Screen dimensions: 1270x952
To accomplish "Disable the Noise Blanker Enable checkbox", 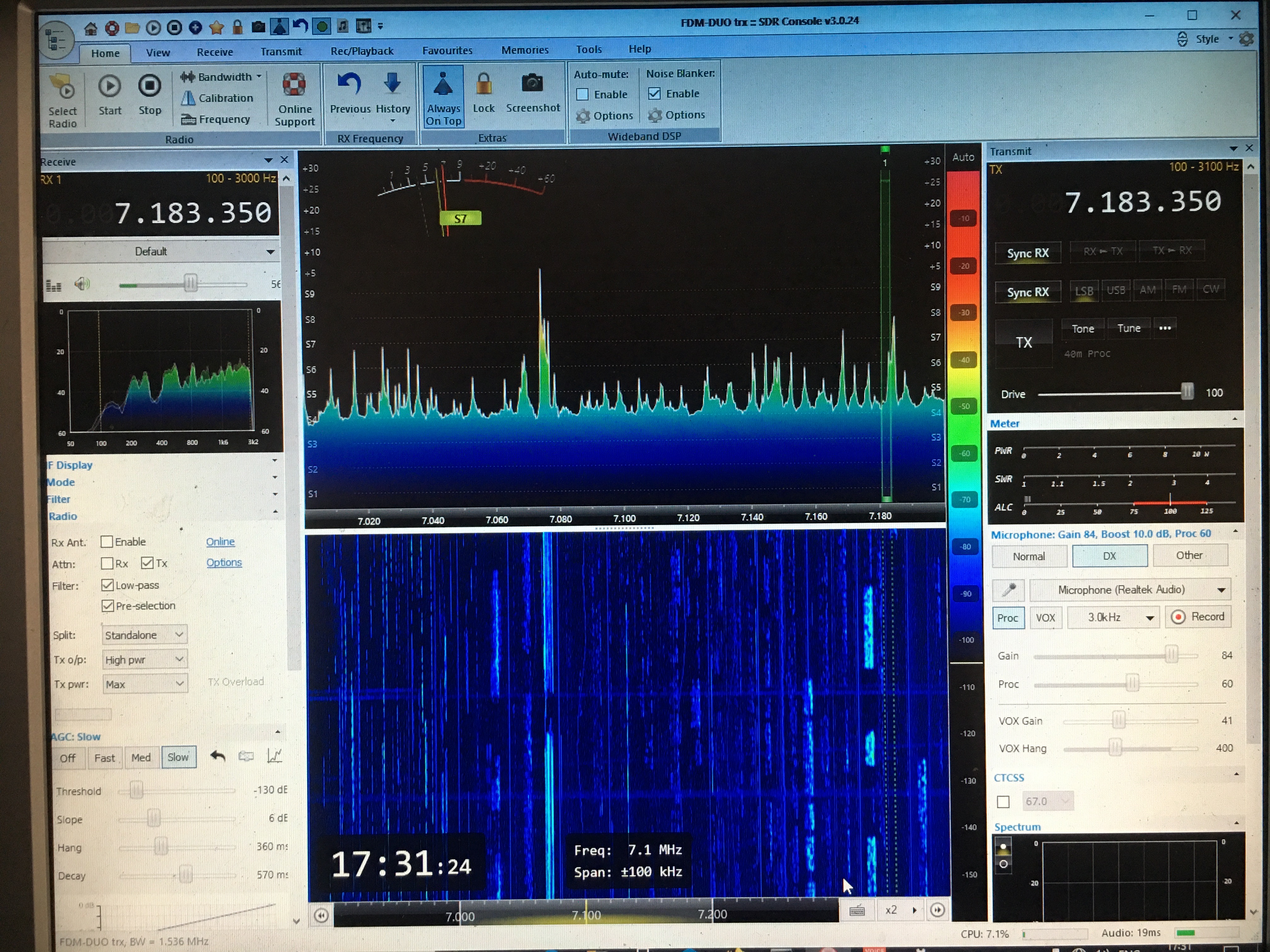I will coord(654,93).
